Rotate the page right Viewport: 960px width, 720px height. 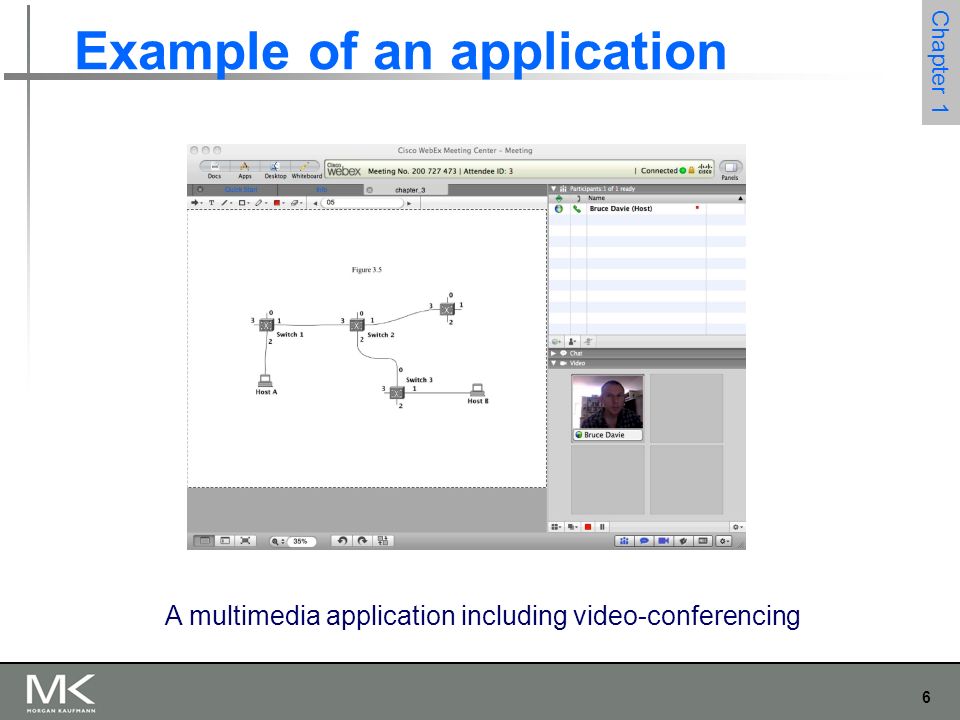(x=362, y=541)
